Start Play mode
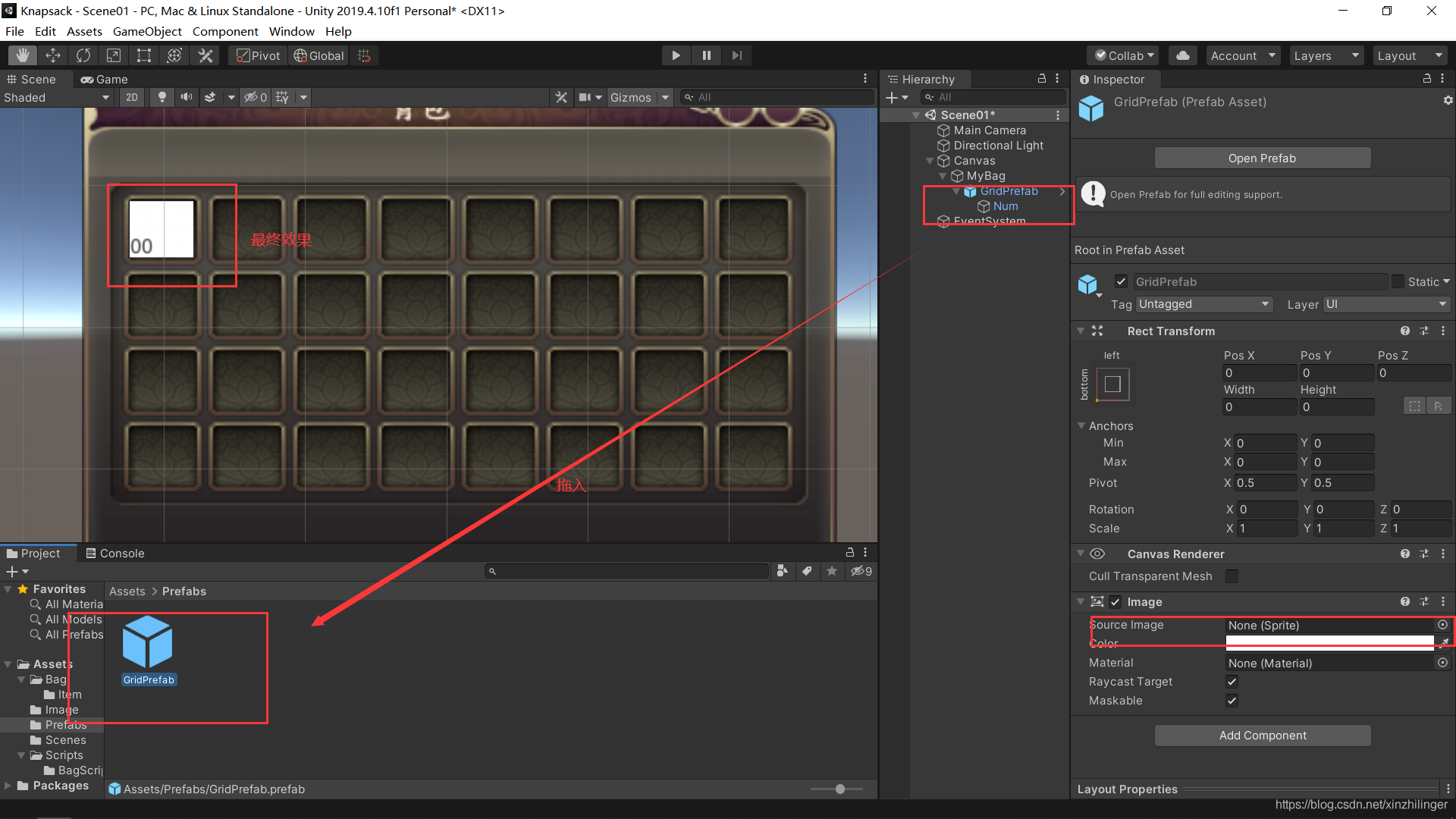Viewport: 1456px width, 819px height. 676,55
